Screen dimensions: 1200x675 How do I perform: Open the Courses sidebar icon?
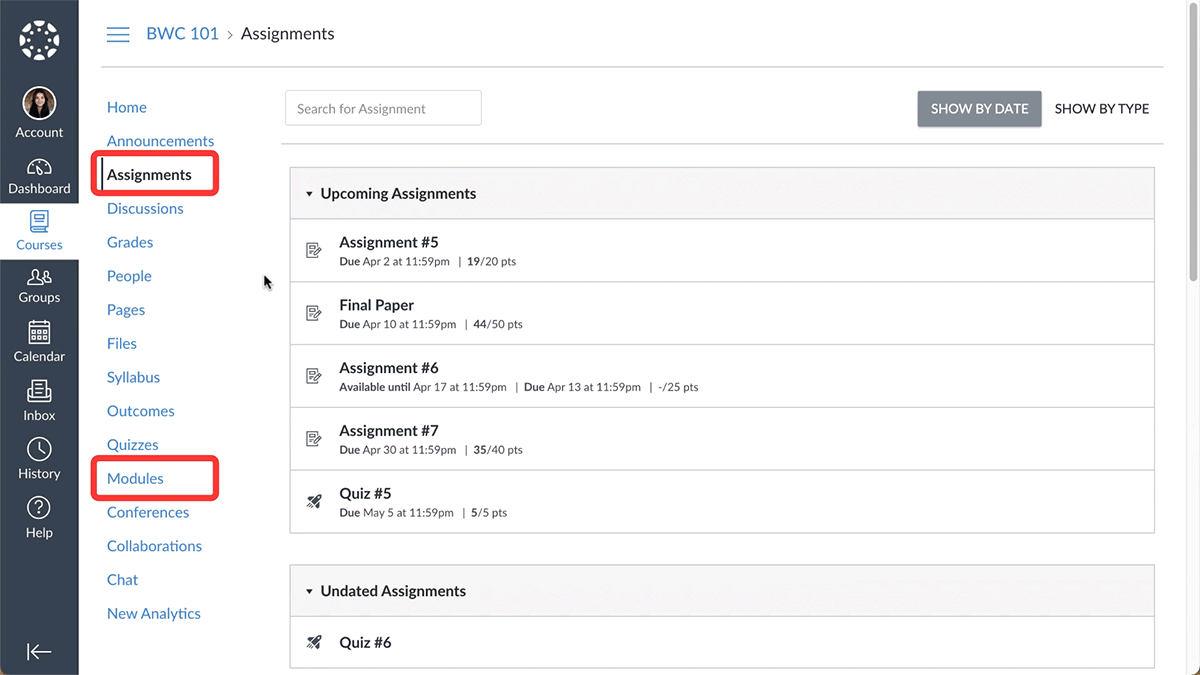click(x=39, y=223)
